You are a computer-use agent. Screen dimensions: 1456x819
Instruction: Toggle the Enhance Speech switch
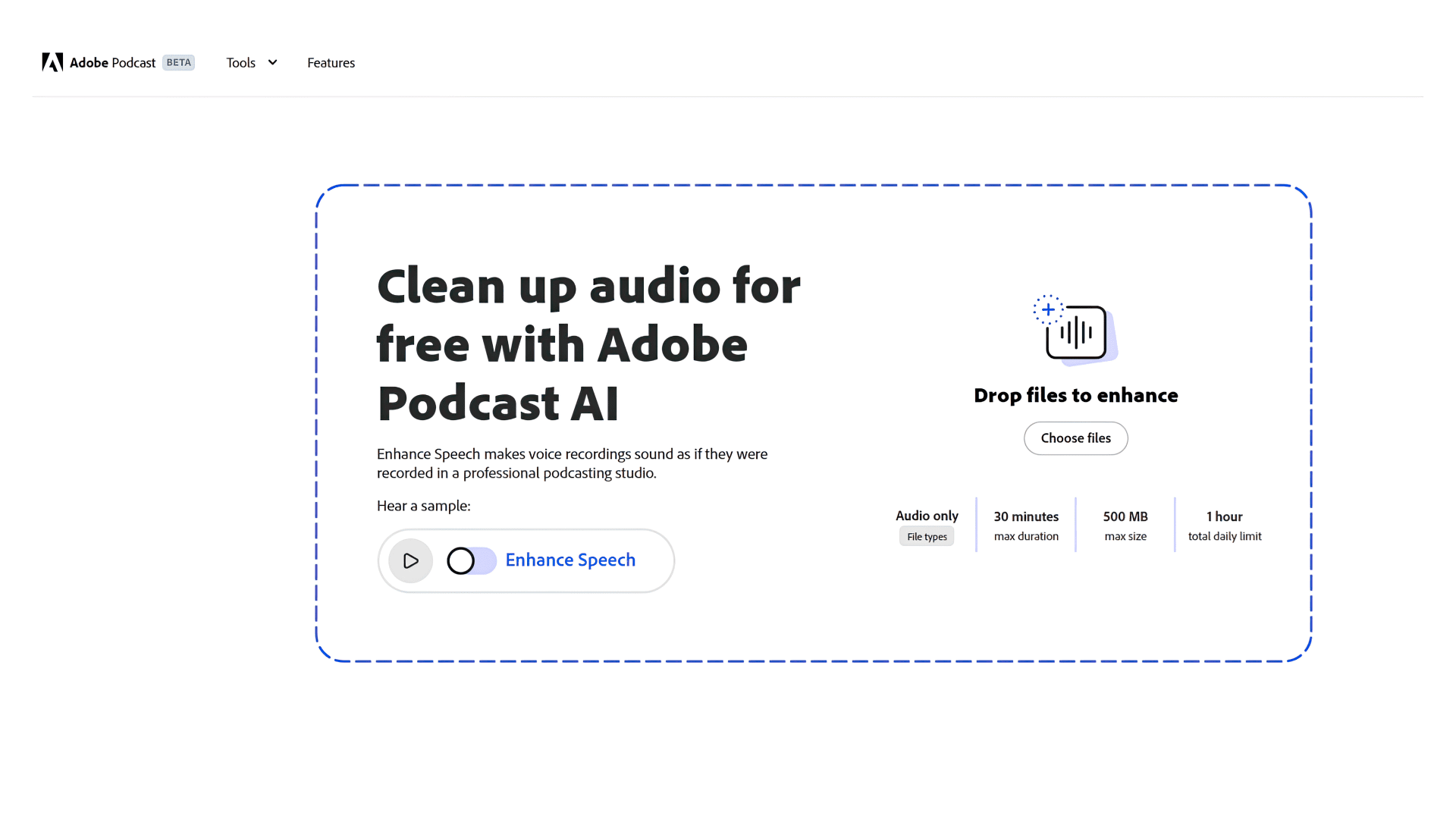click(471, 561)
